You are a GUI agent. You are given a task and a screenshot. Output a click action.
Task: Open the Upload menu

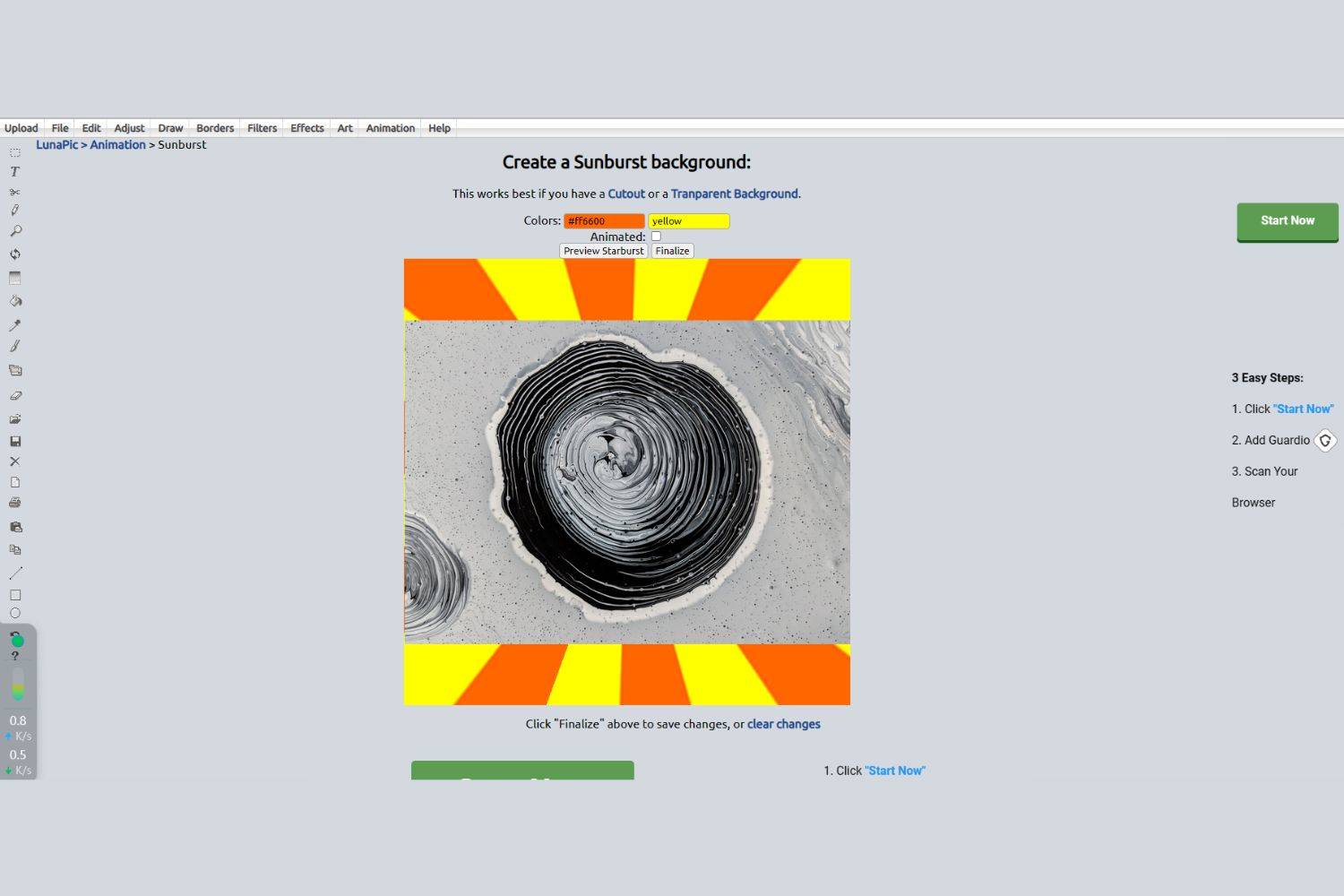(22, 128)
